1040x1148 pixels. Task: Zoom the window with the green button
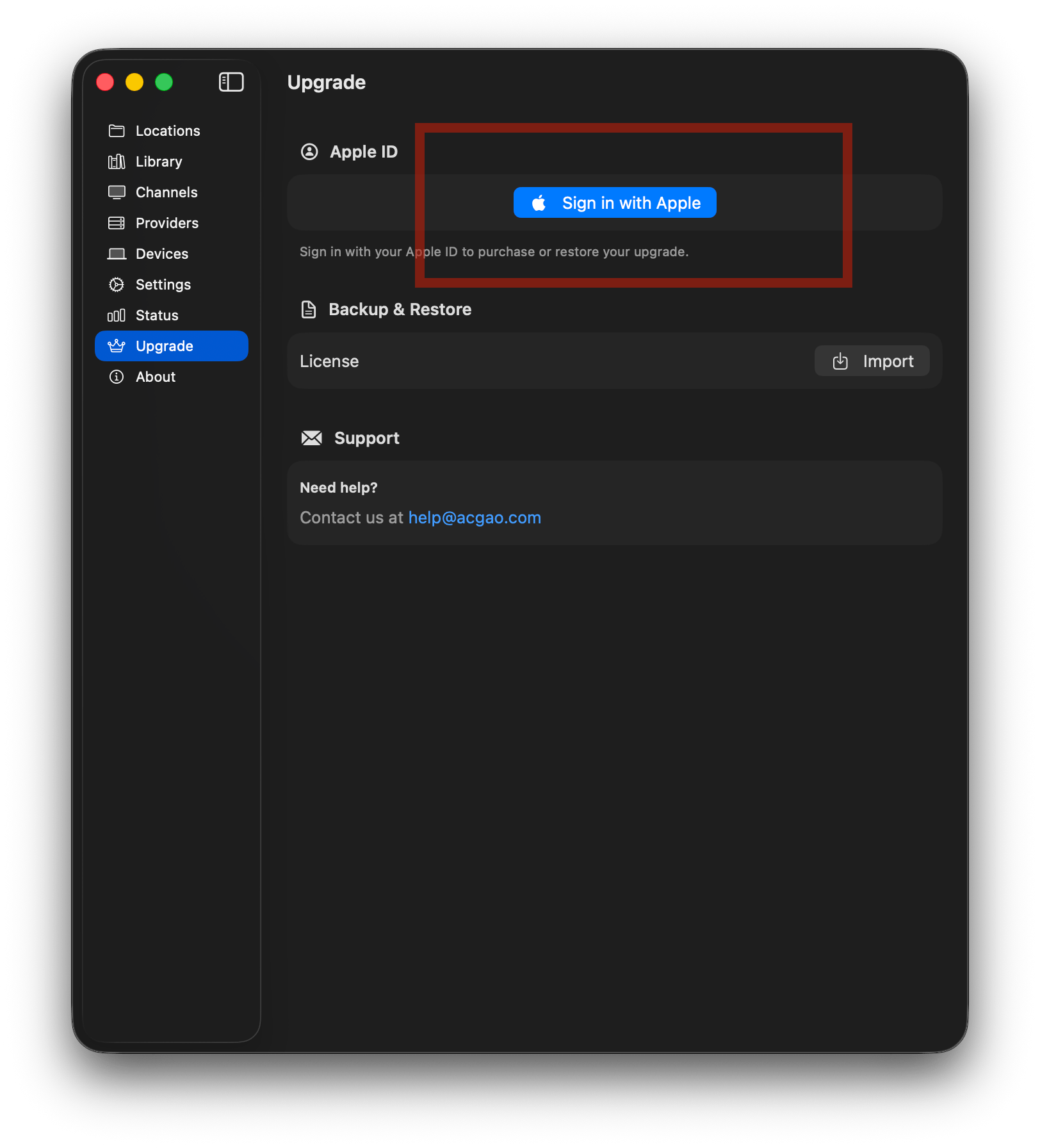[x=164, y=82]
